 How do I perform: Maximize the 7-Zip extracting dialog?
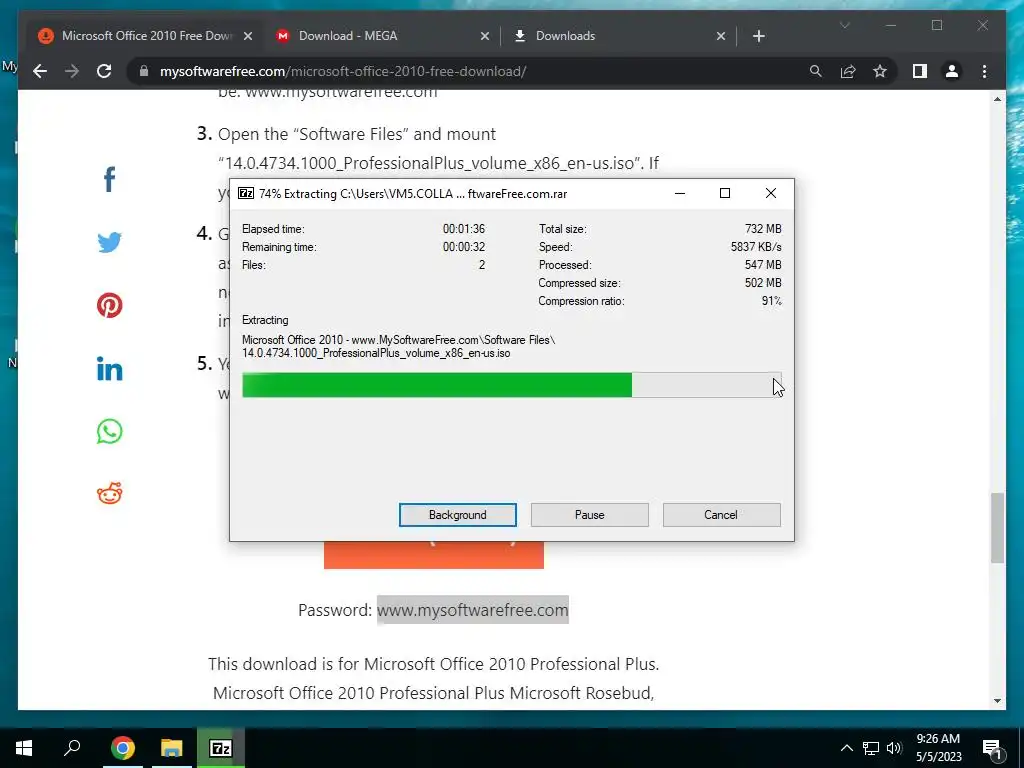pos(725,193)
